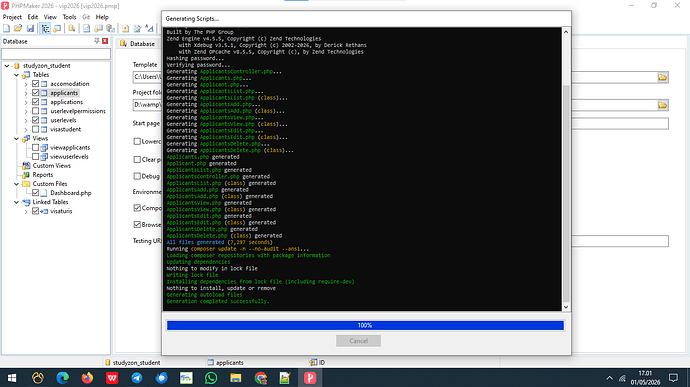Click the yellow database cylinder toolbar icon
The image size is (690, 387).
72,29
